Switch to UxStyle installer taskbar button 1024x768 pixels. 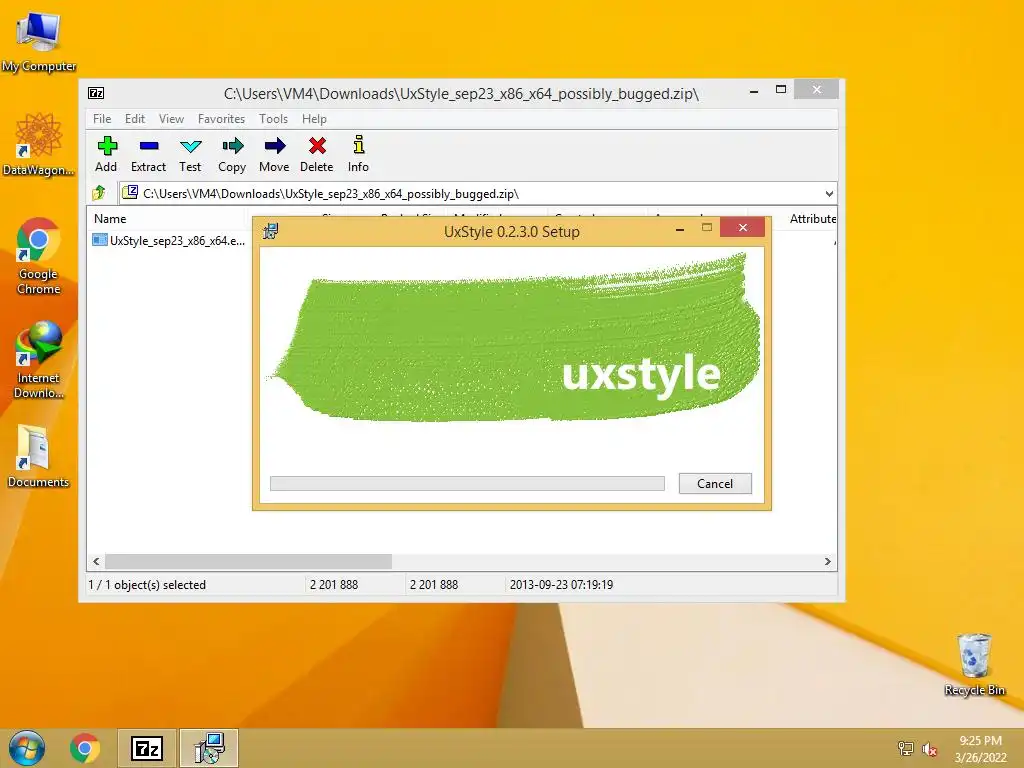[209, 748]
